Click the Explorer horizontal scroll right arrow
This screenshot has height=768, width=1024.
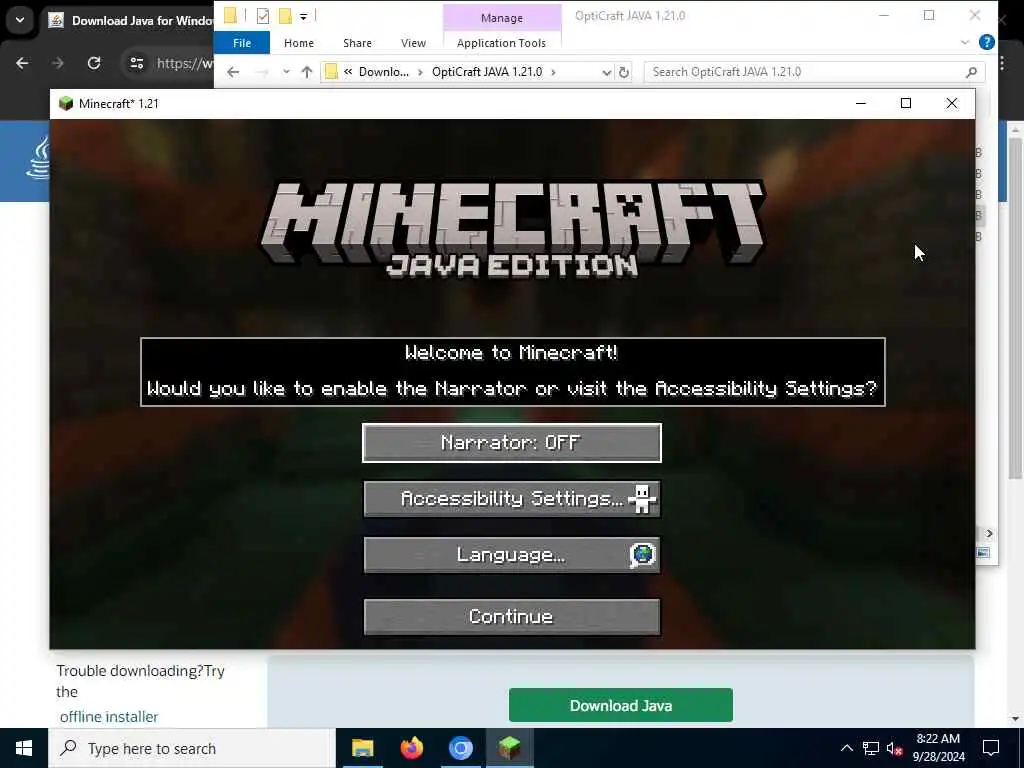point(989,534)
